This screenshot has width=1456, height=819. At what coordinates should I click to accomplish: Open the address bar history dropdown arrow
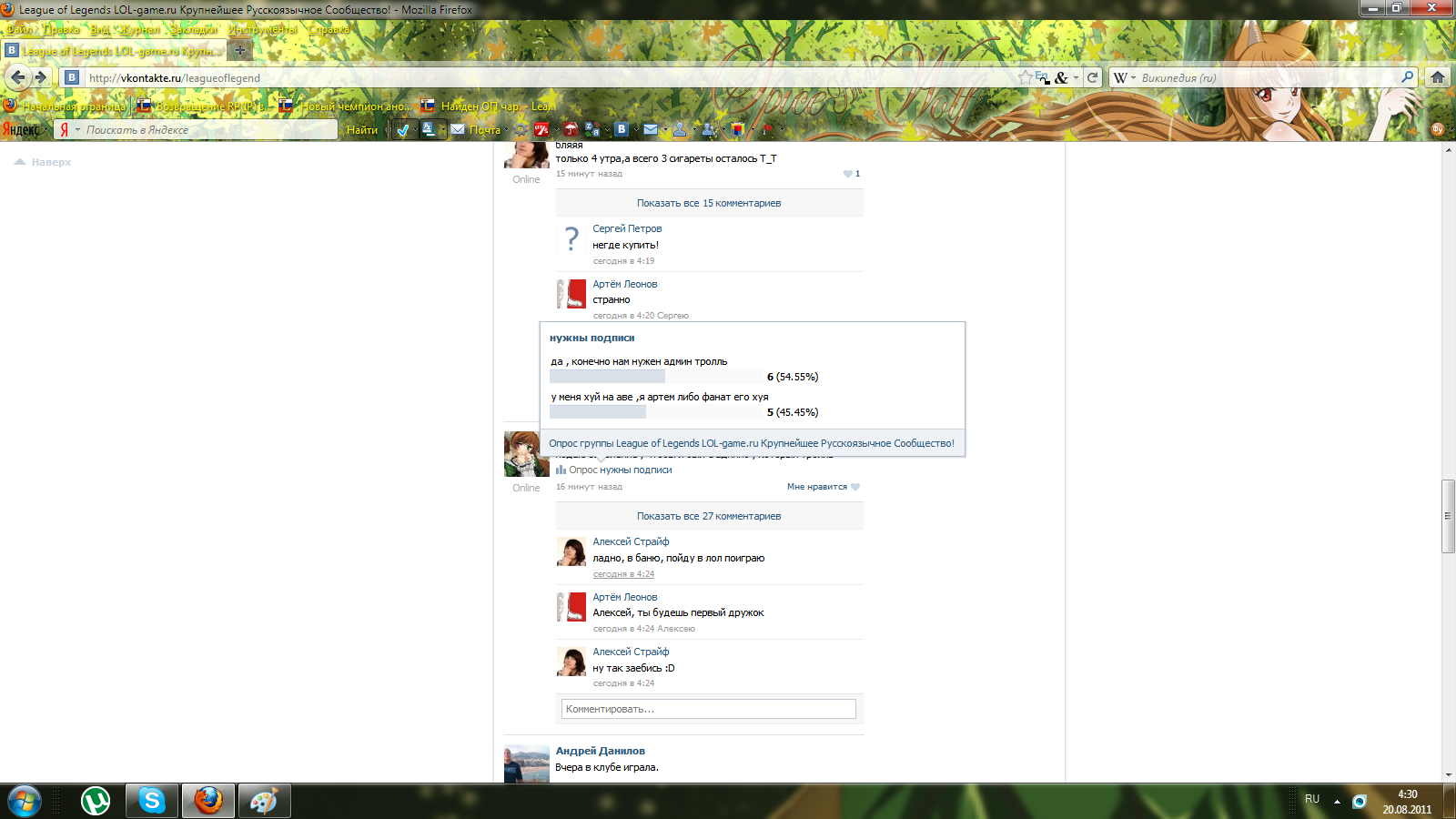click(x=1076, y=77)
